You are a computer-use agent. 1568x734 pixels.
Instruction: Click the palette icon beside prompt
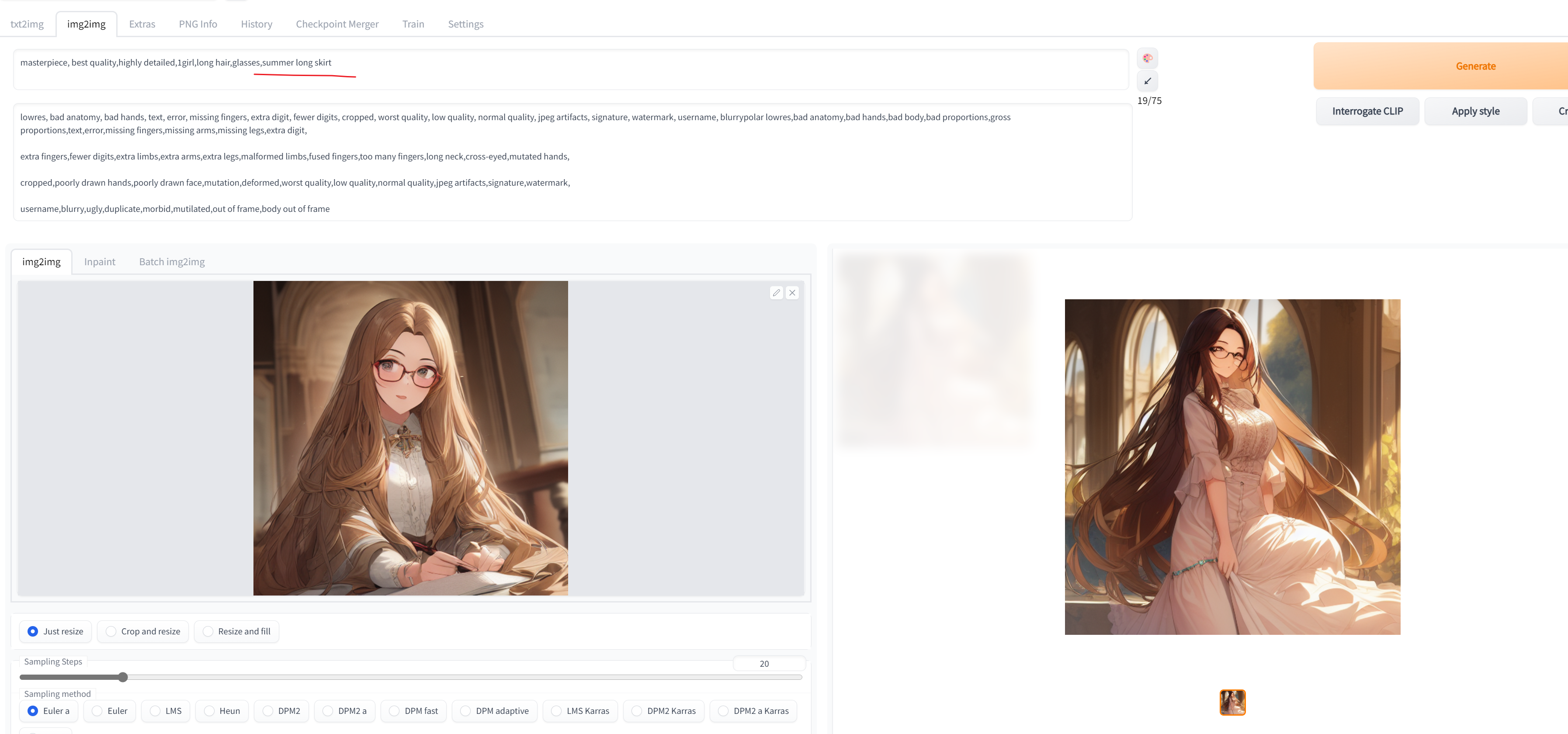(1148, 59)
